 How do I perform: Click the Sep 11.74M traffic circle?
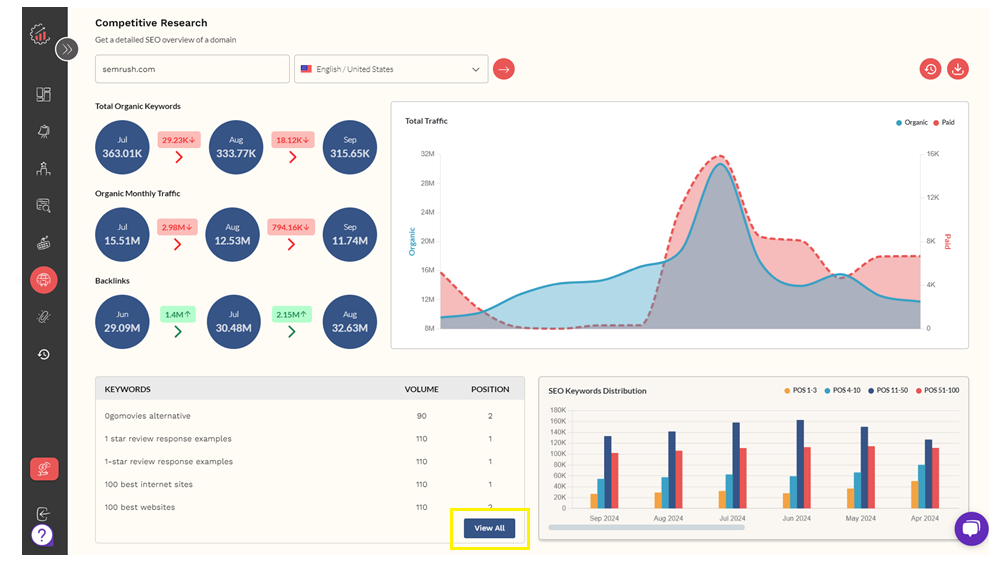click(349, 235)
